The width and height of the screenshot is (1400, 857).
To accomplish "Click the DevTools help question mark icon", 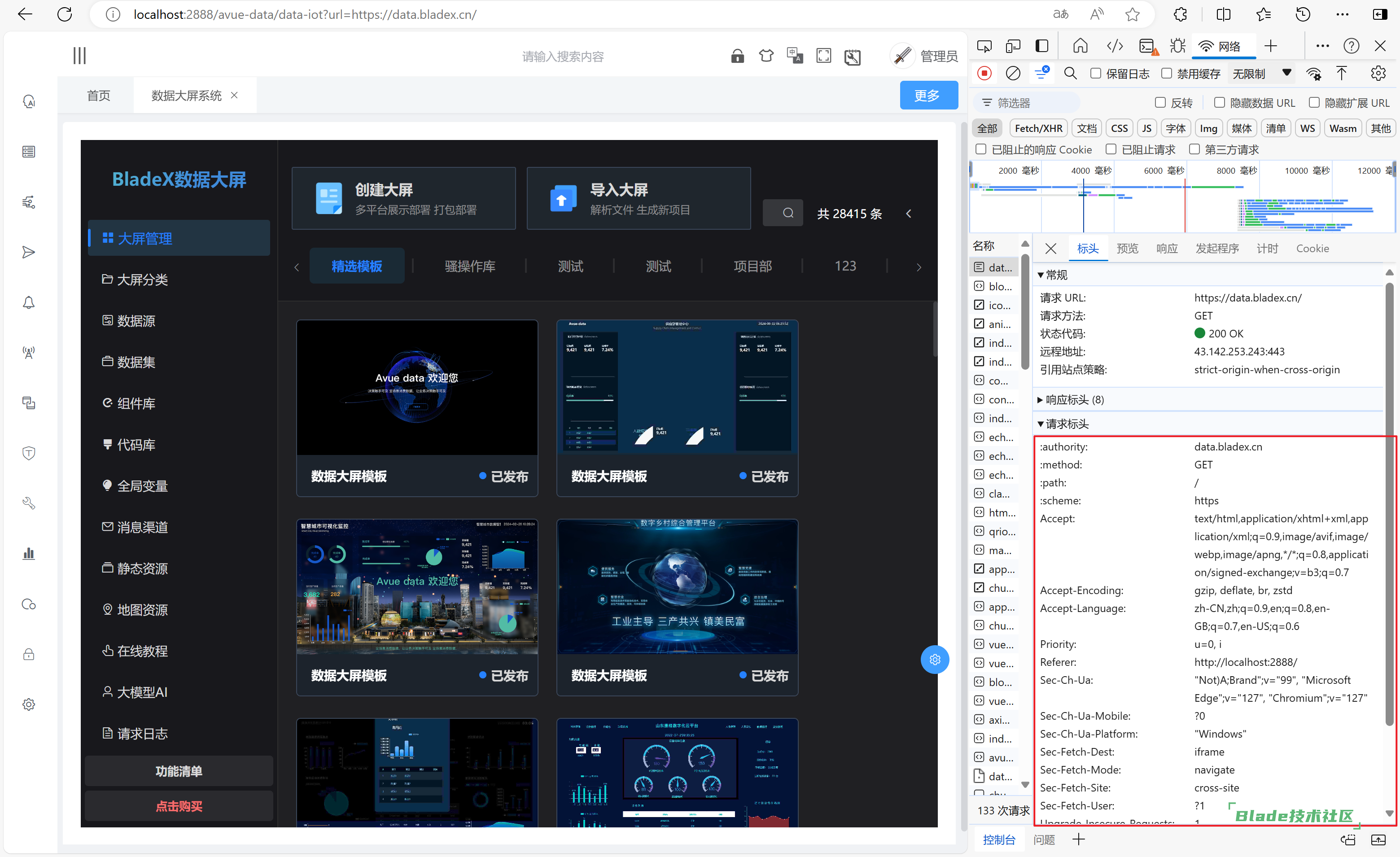I will click(1351, 46).
